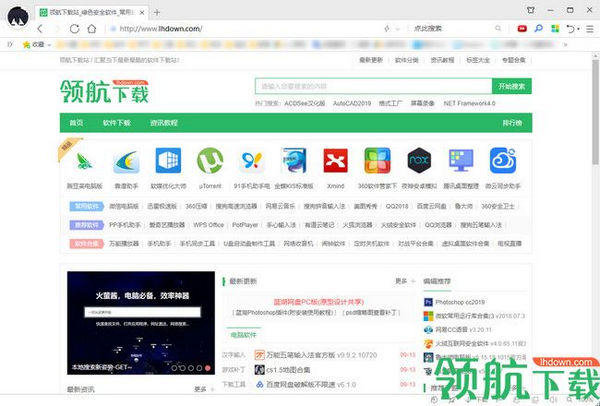600x406 pixels.
Task: Close the current browser tab
Action: pos(142,13)
